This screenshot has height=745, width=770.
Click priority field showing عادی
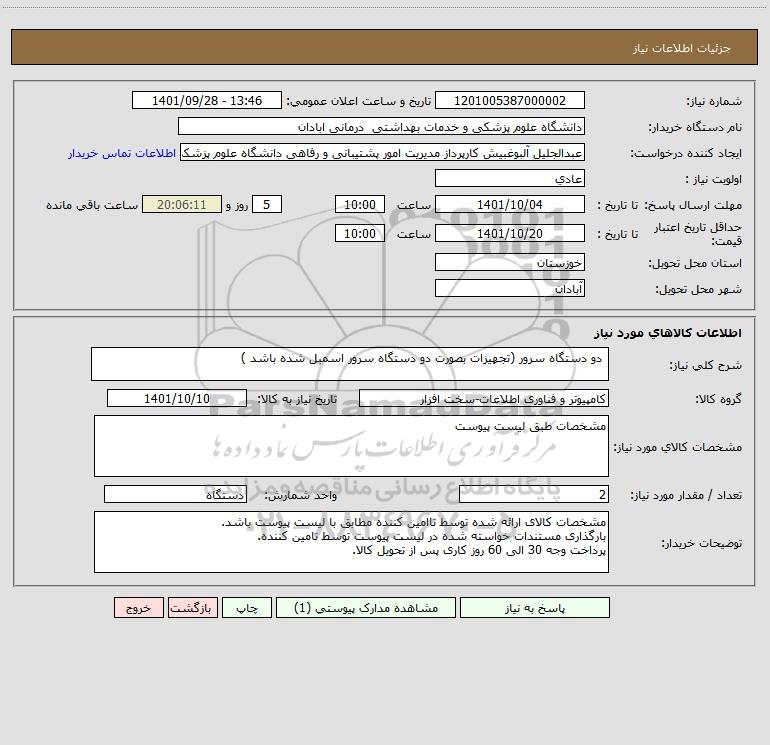point(510,179)
